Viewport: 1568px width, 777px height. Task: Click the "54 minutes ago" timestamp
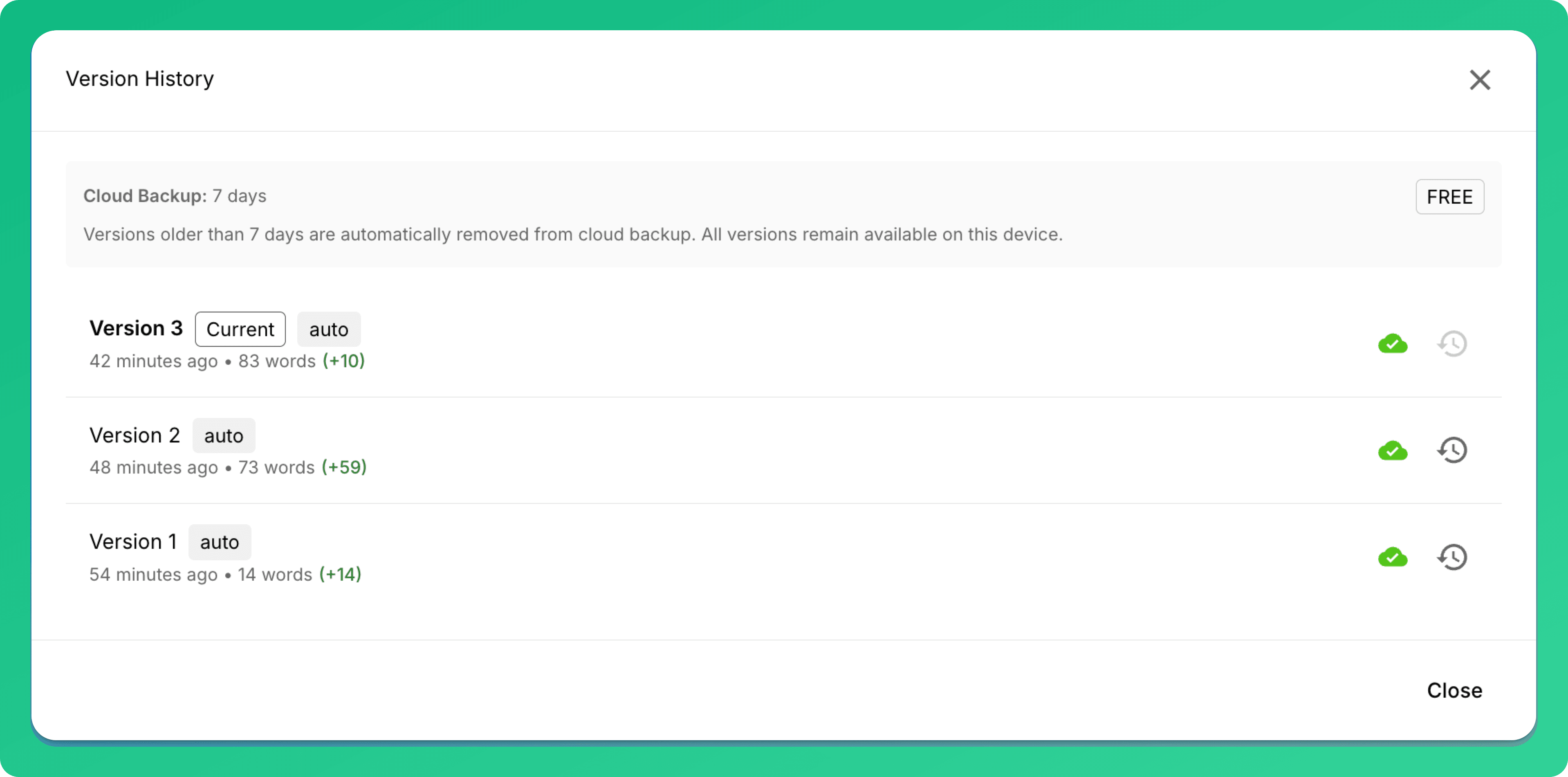point(153,574)
